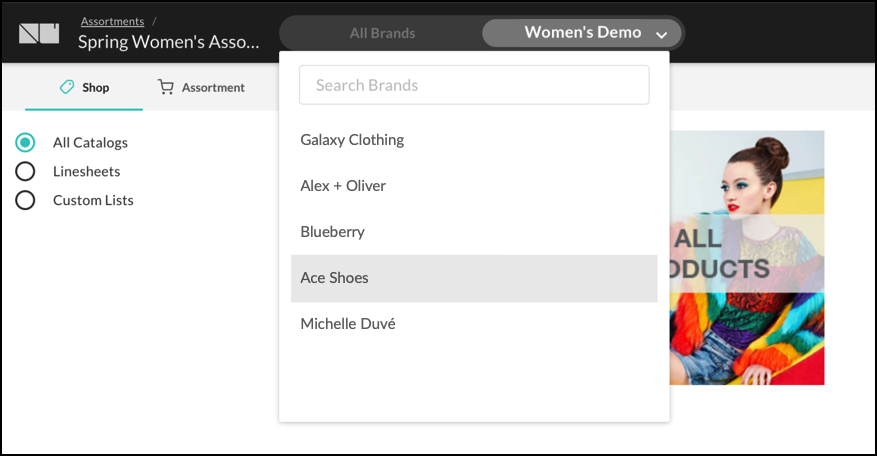Click the Spring Women's Assortment title

click(x=168, y=42)
